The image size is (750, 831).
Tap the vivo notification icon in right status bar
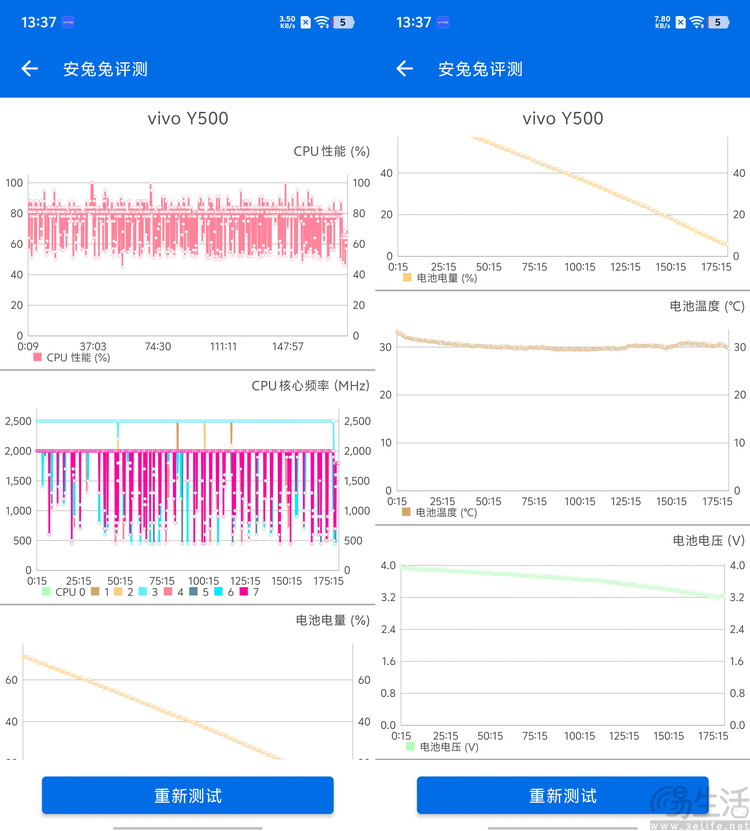443,22
